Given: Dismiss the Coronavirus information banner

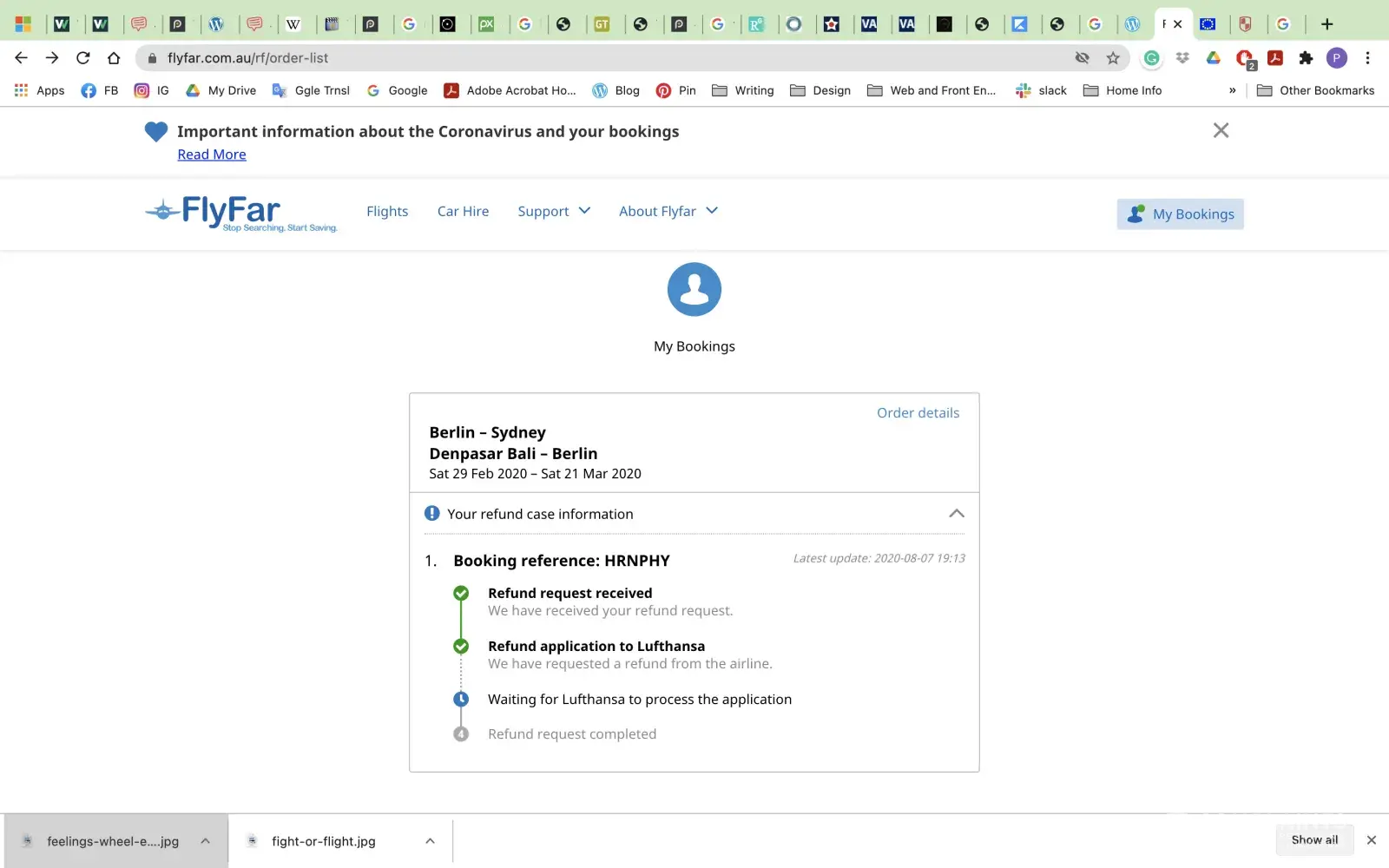Looking at the screenshot, I should 1221,130.
